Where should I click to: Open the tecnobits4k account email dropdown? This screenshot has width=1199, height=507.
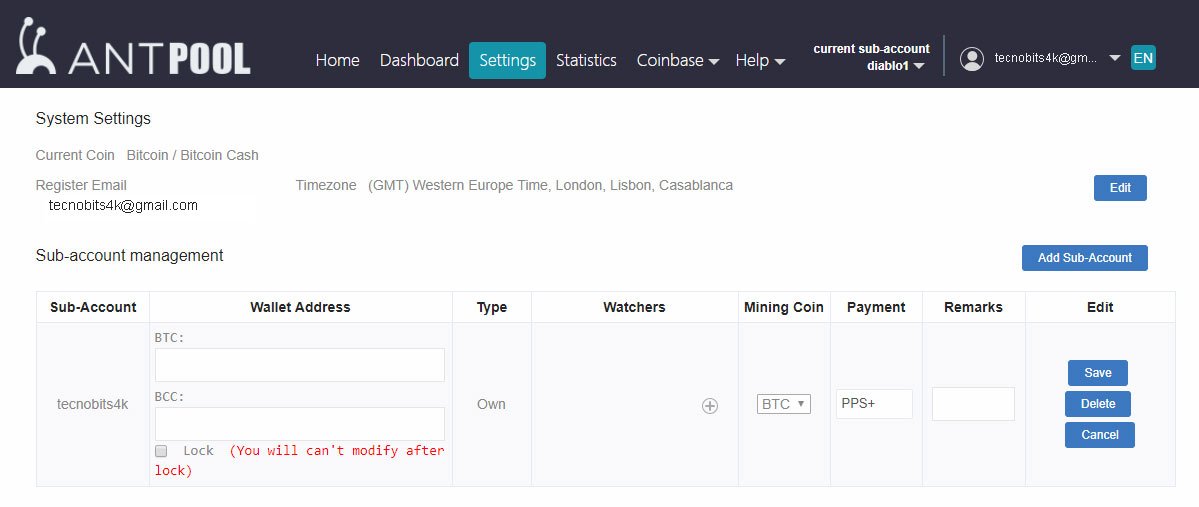(x=1057, y=58)
